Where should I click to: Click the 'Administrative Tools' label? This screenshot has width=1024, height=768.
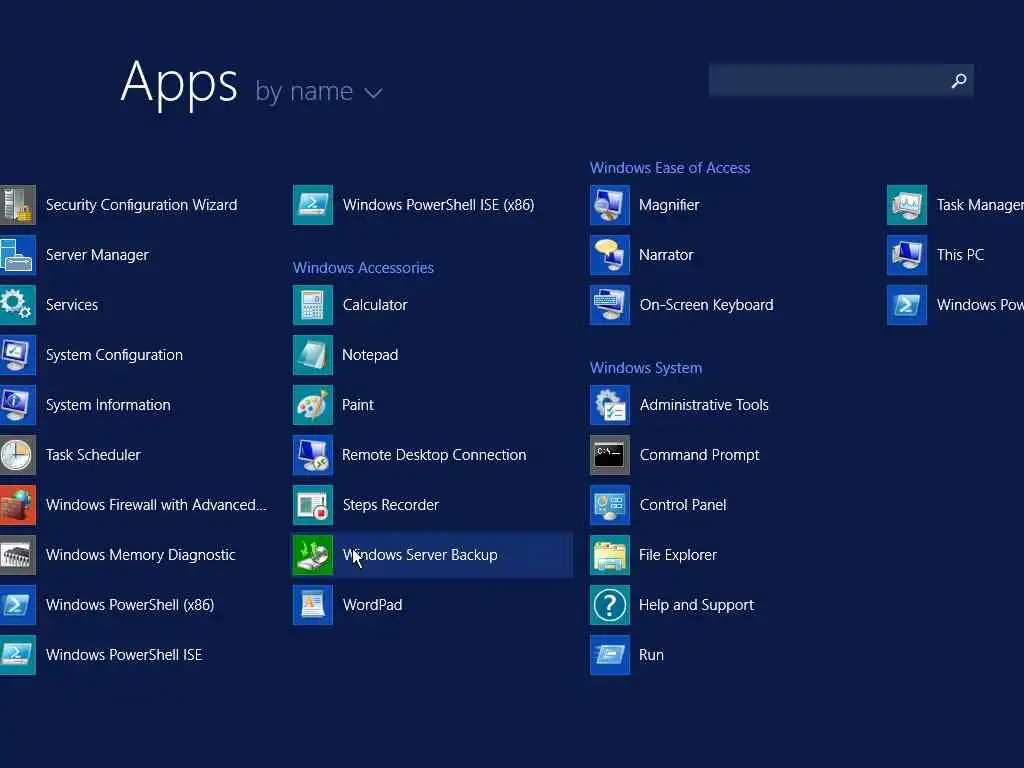(704, 405)
